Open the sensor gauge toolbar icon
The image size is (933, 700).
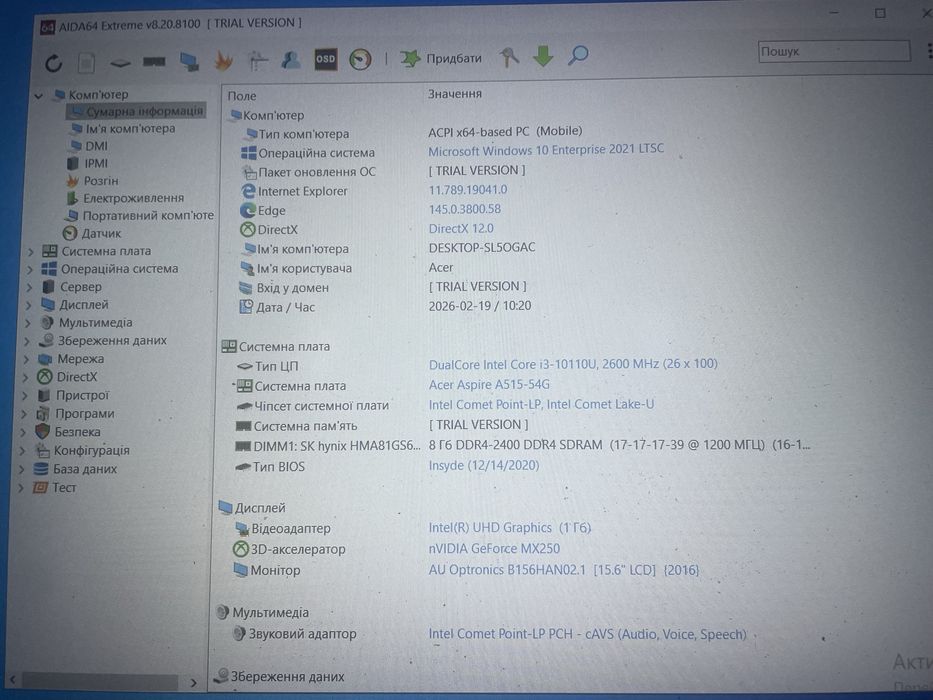(360, 59)
